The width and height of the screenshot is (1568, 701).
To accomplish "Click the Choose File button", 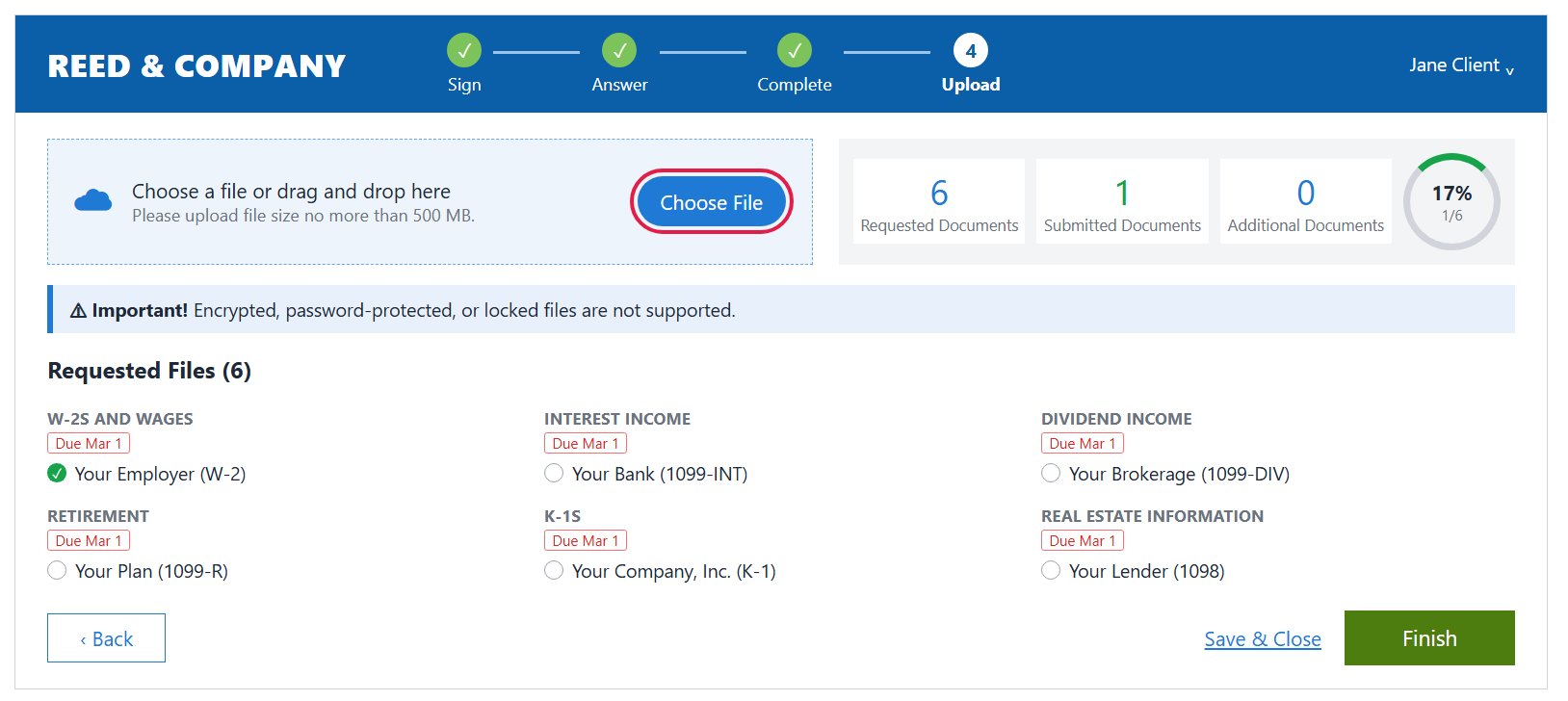I will [x=712, y=202].
